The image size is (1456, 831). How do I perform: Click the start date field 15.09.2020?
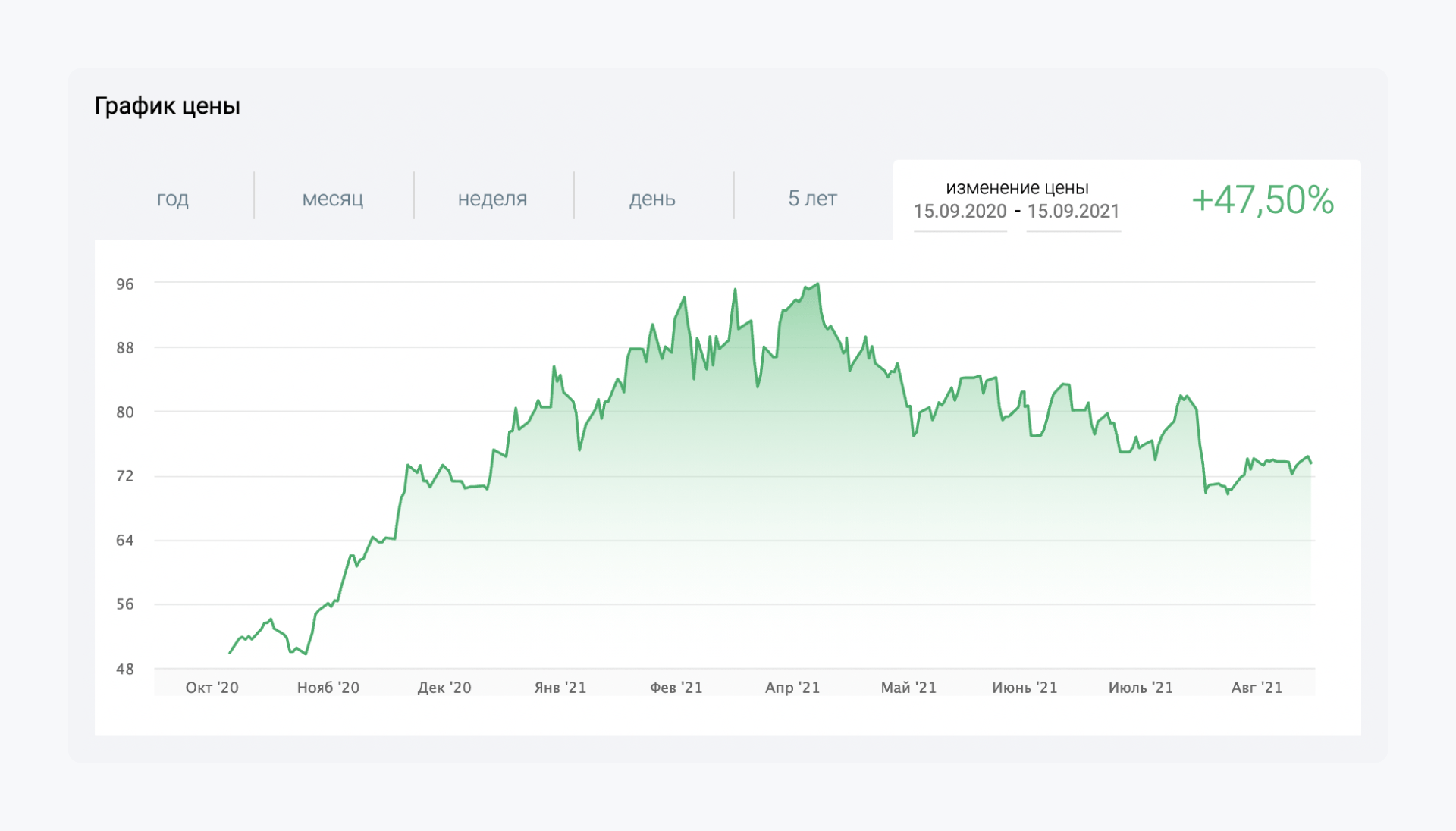pos(960,212)
